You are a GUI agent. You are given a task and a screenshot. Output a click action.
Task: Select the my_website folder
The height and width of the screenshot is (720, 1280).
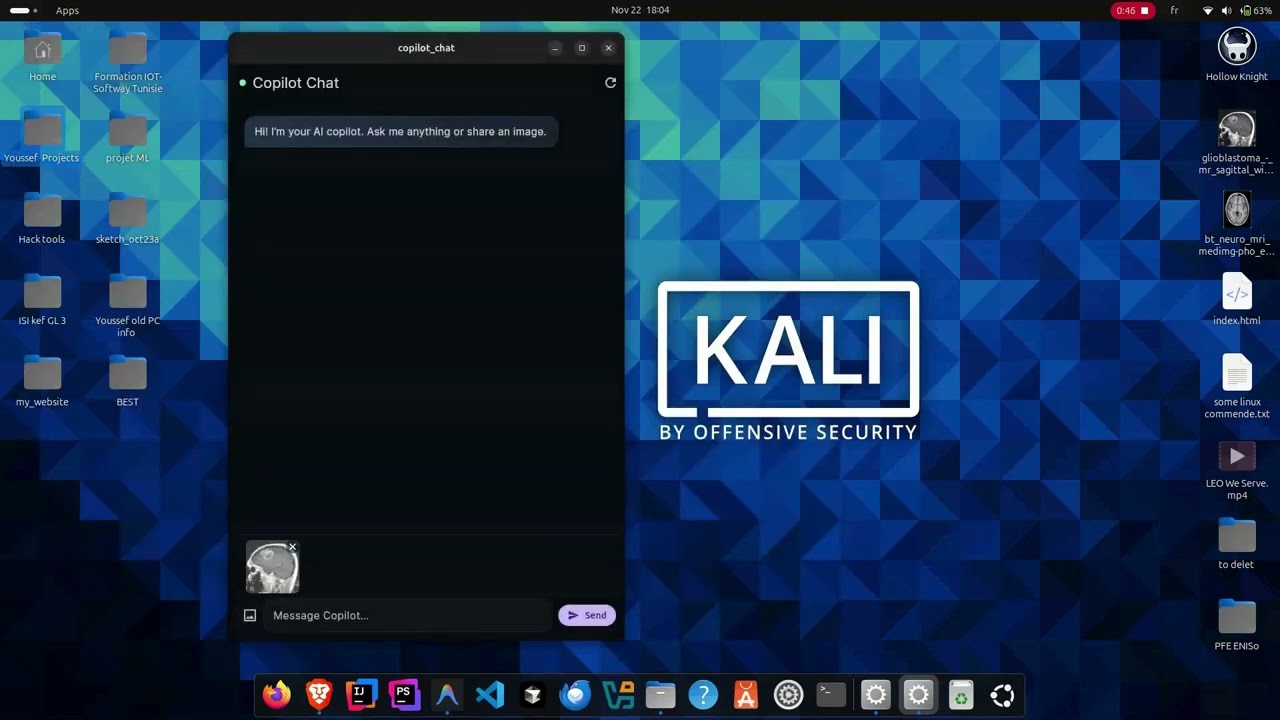tap(42, 382)
